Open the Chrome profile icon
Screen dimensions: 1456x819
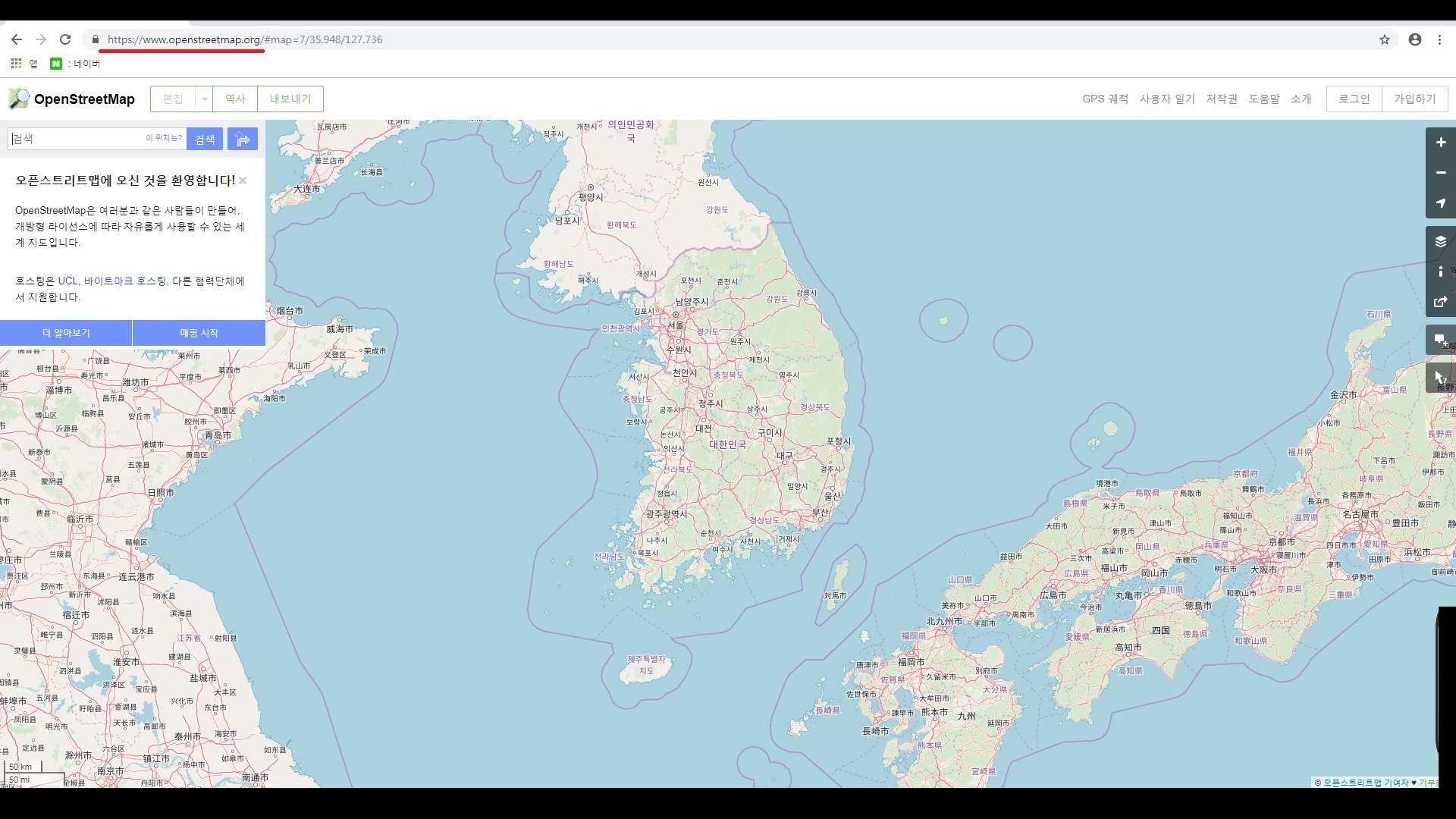(1415, 39)
